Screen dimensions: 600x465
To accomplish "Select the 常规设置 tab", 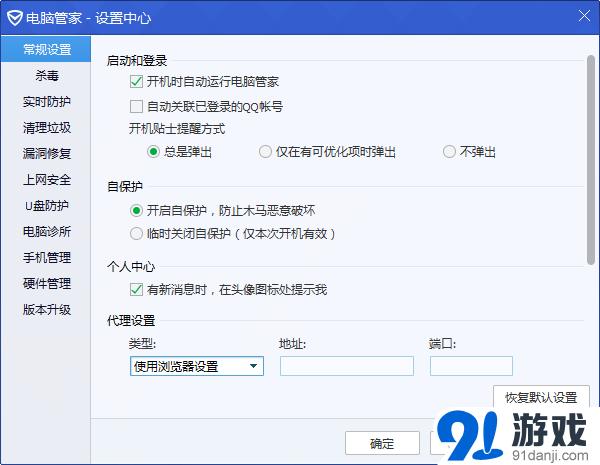I will [46, 49].
